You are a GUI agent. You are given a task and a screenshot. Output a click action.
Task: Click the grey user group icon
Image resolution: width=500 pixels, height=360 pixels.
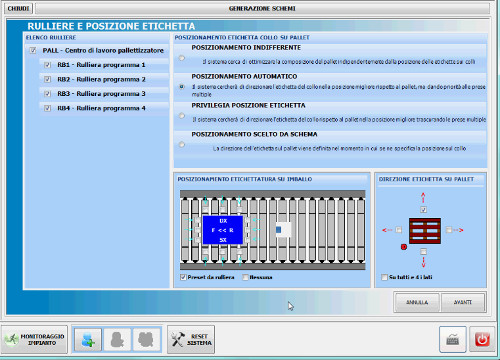(x=146, y=339)
